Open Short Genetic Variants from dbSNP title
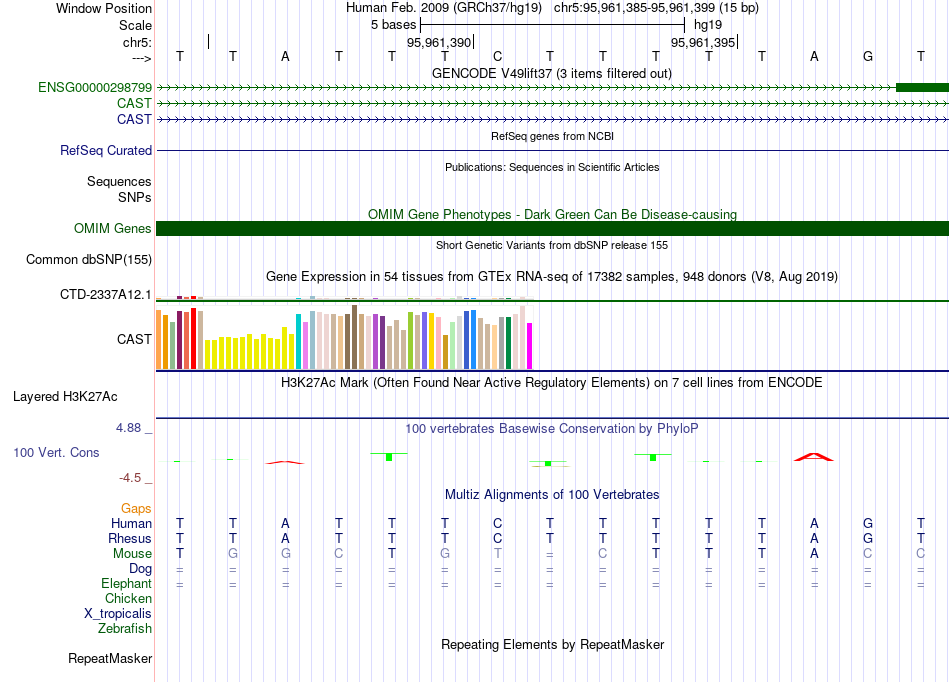950x682 pixels. [552, 245]
